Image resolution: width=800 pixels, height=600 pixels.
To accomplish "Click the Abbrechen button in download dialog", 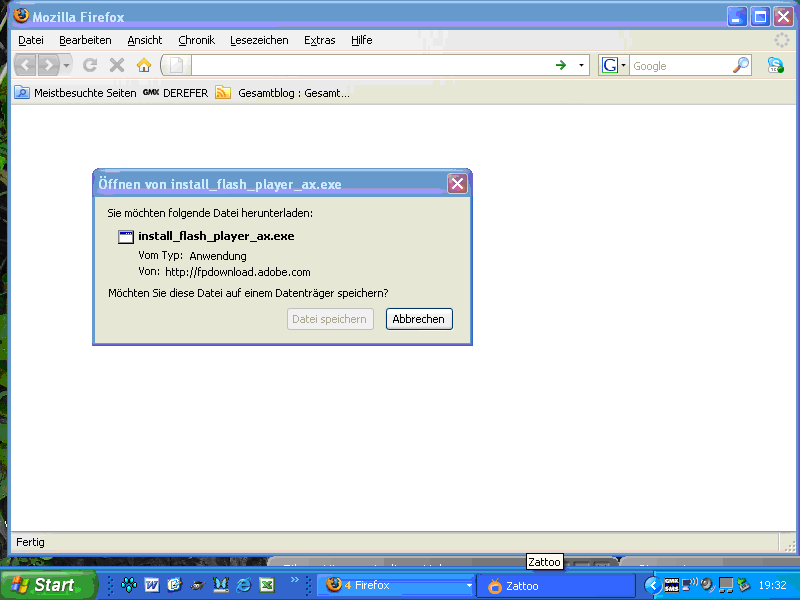I will [419, 319].
